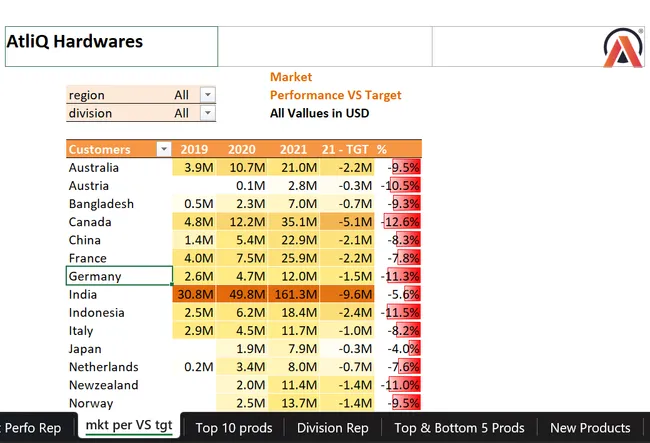This screenshot has height=443, width=650.
Task: Select the mkt per VS tgt sheet tab
Action: (x=129, y=425)
